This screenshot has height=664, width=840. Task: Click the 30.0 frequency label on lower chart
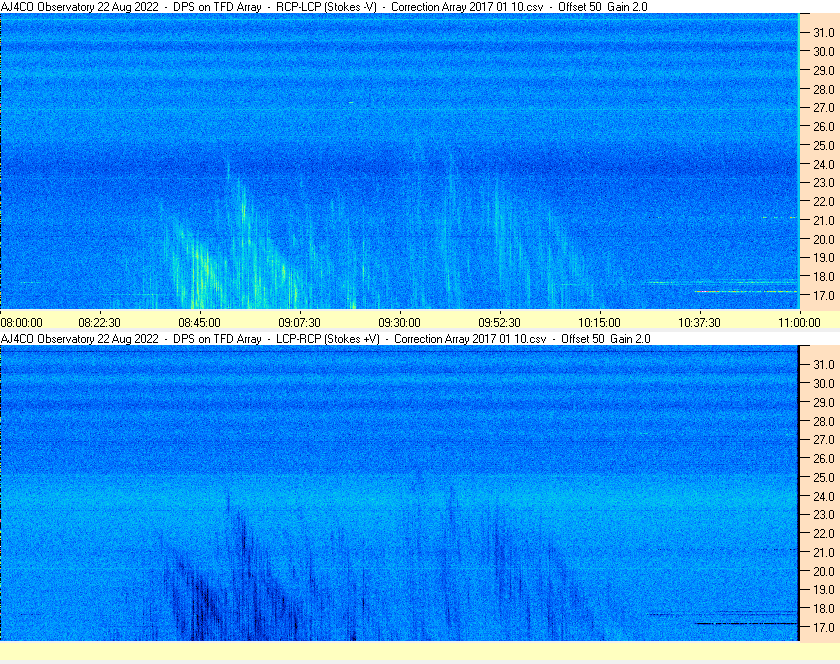click(824, 383)
